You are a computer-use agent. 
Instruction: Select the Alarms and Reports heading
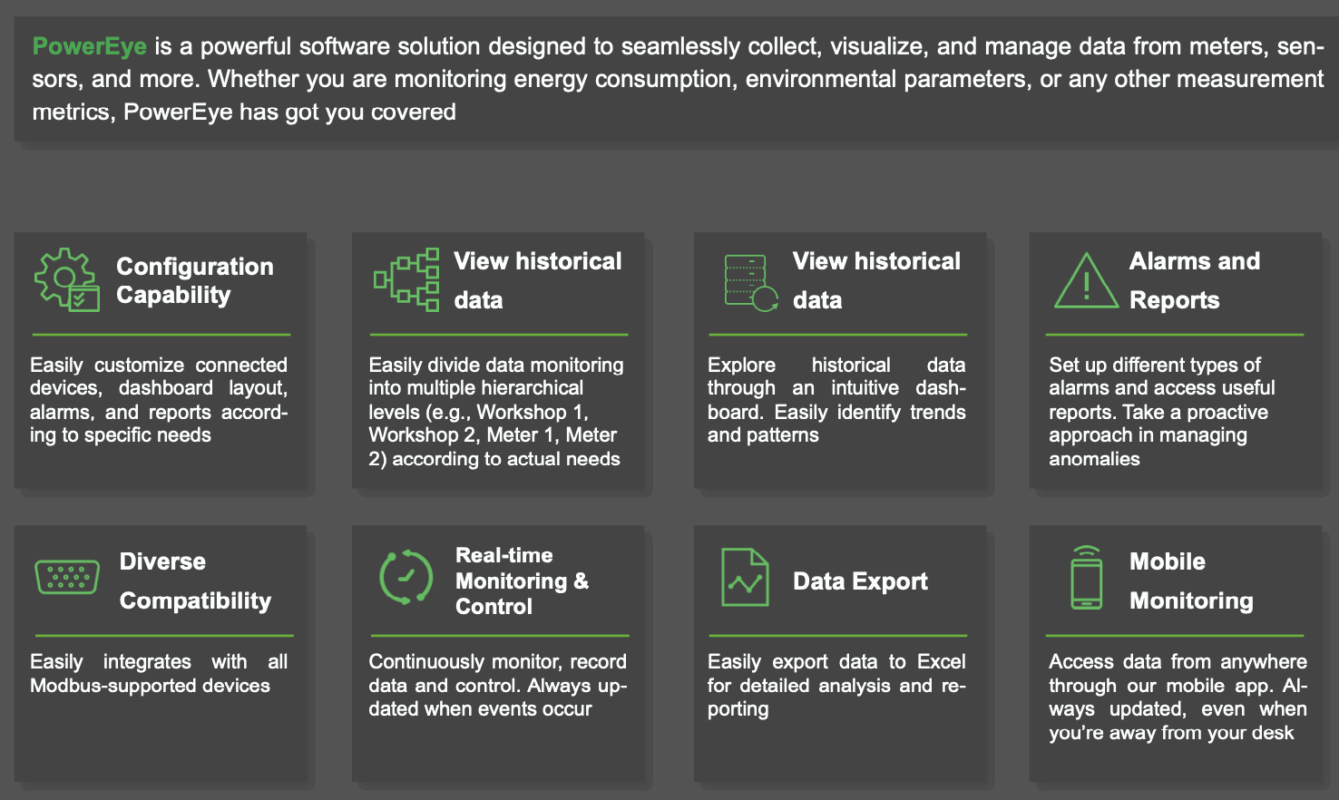[x=1194, y=281]
